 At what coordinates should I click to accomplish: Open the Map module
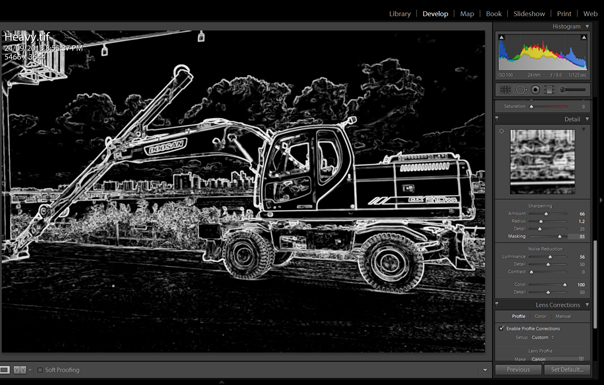(467, 13)
